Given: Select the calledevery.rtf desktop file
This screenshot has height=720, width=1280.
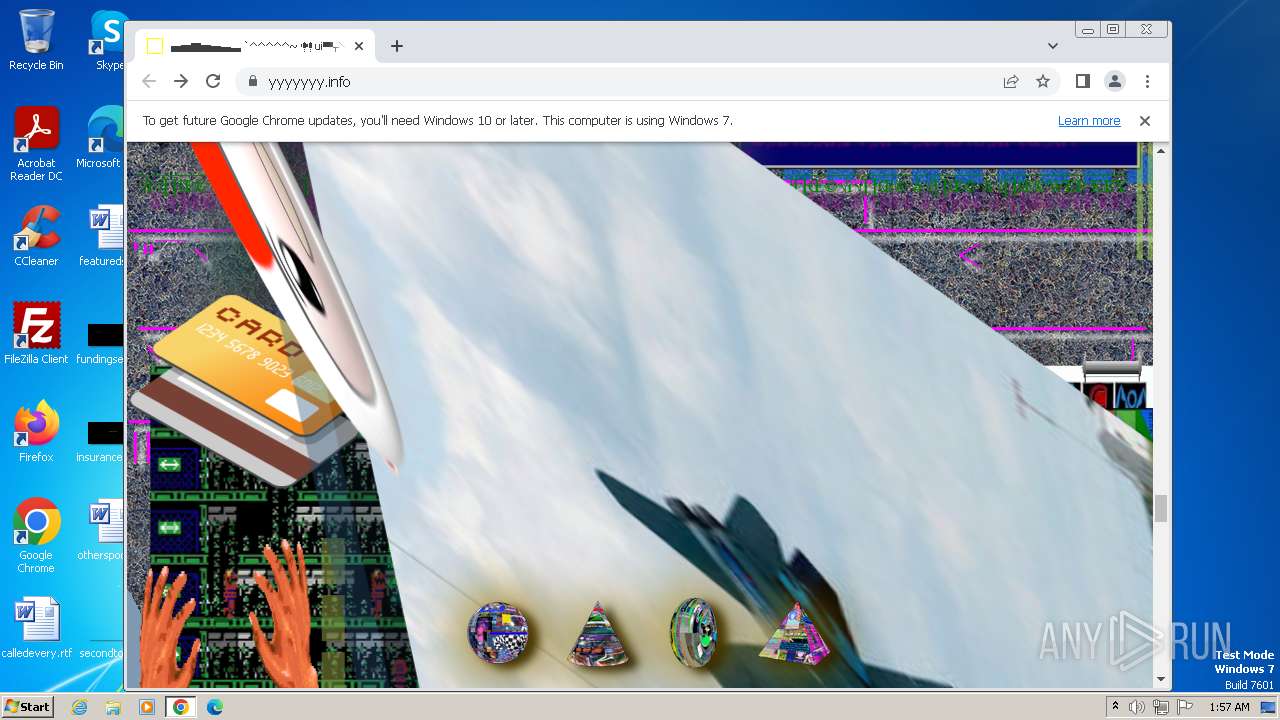Looking at the screenshot, I should pyautogui.click(x=36, y=628).
